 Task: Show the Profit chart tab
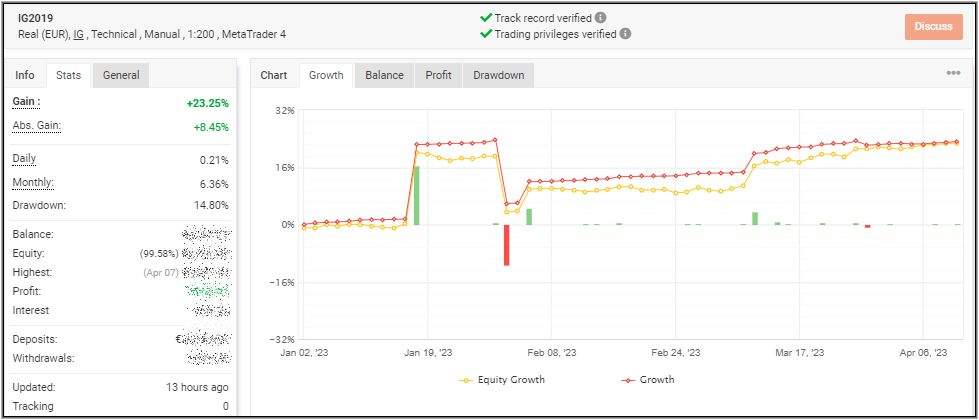coord(438,75)
